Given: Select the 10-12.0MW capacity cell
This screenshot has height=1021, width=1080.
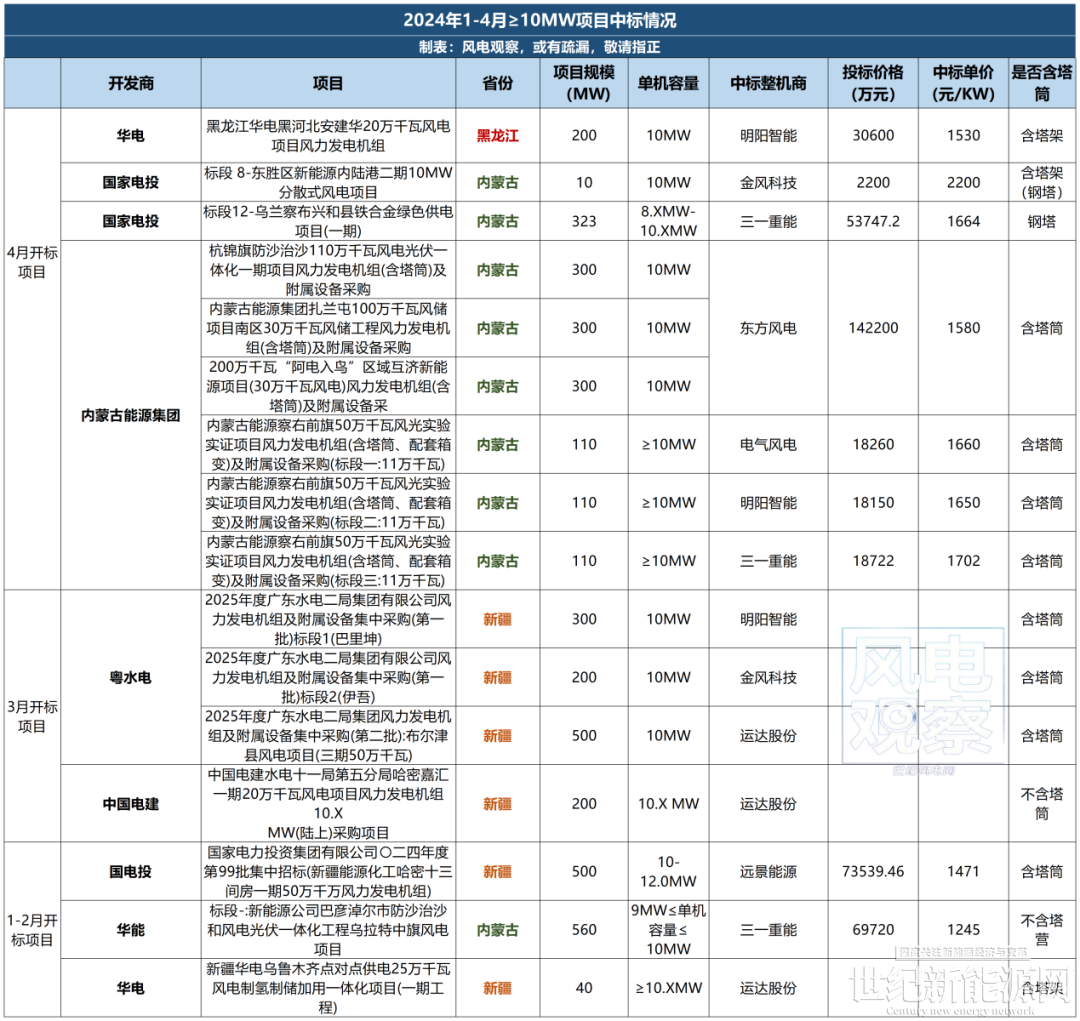Looking at the screenshot, I should [x=668, y=872].
